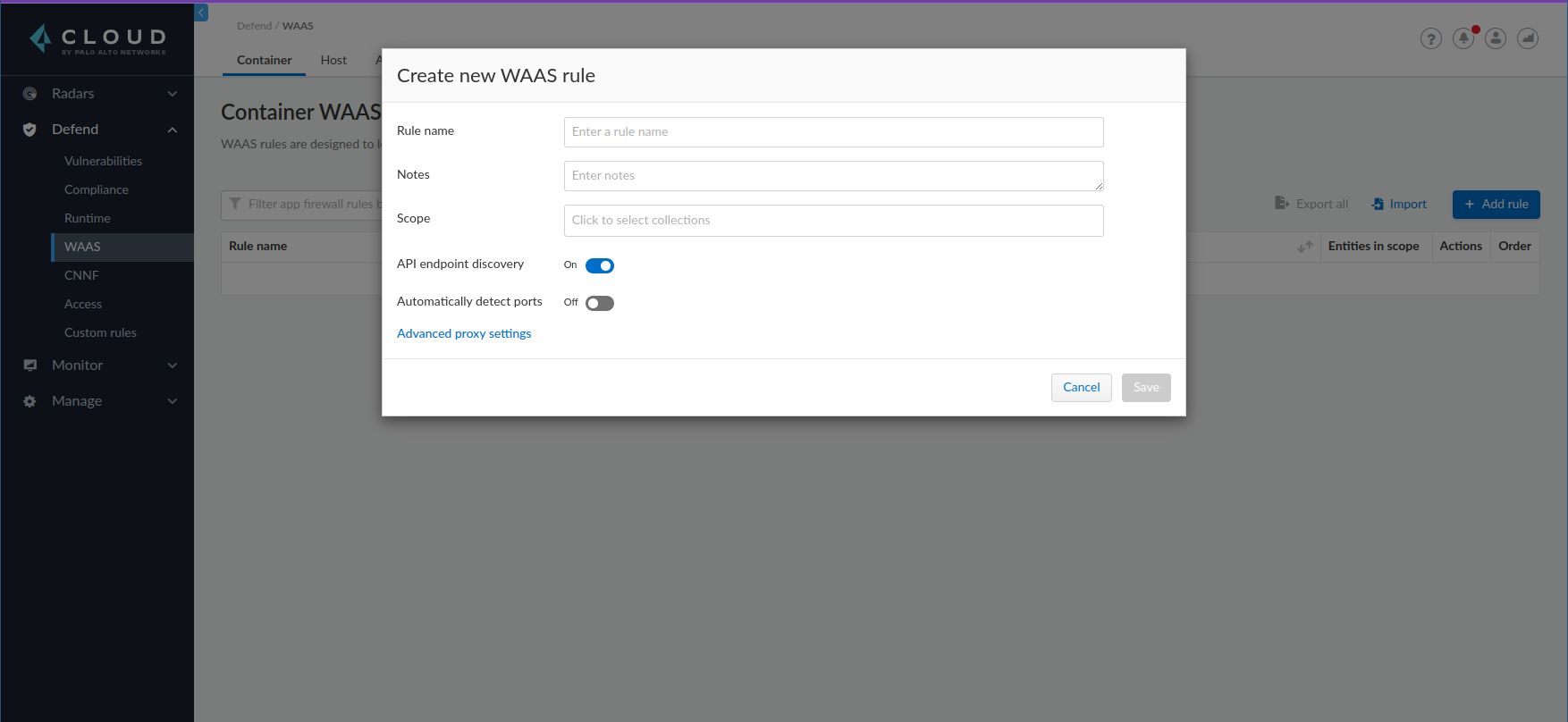Click the chart icon in top bar
The image size is (1568, 722).
pos(1528,38)
